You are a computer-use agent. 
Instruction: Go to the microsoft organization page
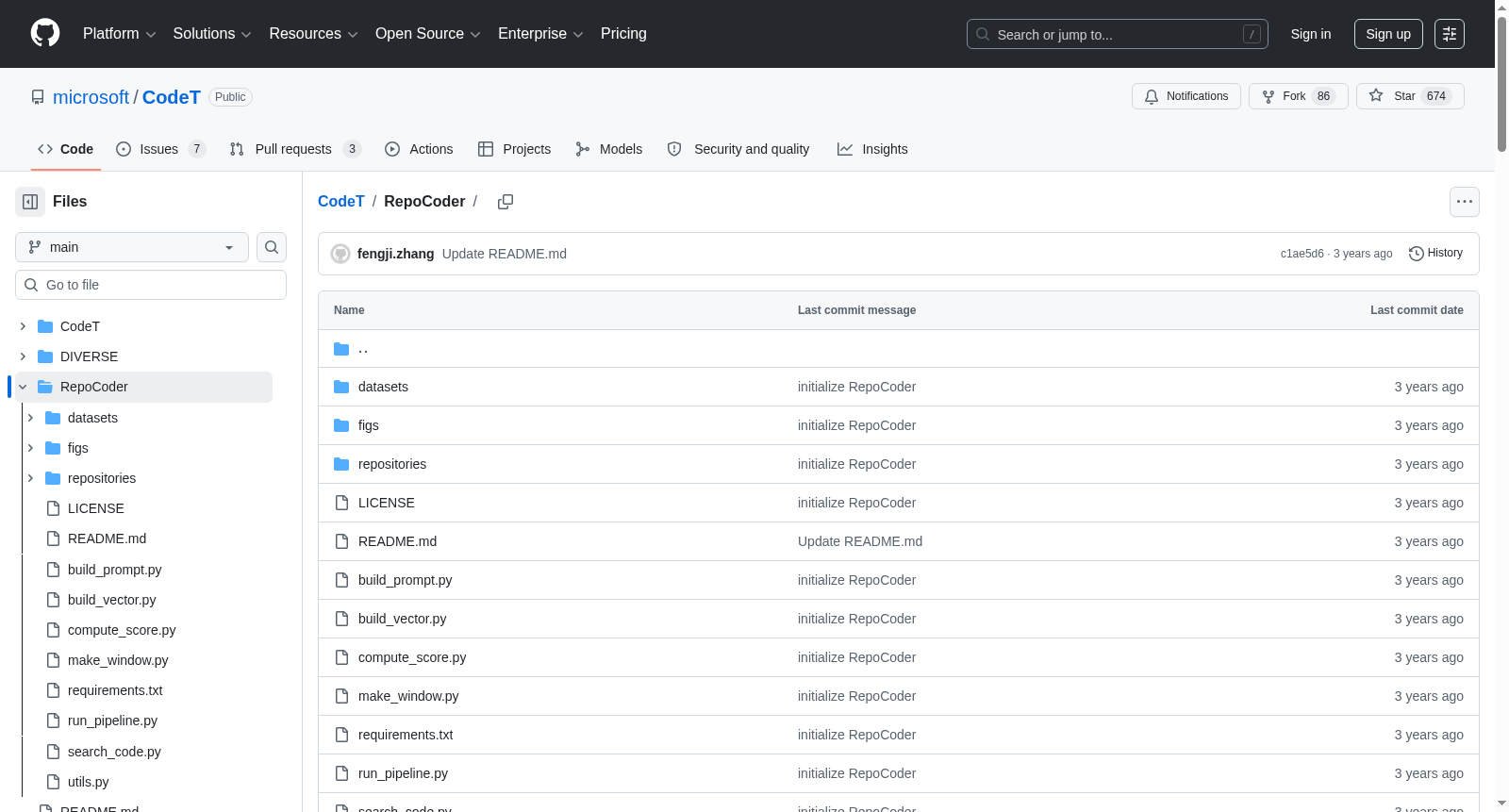(x=91, y=97)
